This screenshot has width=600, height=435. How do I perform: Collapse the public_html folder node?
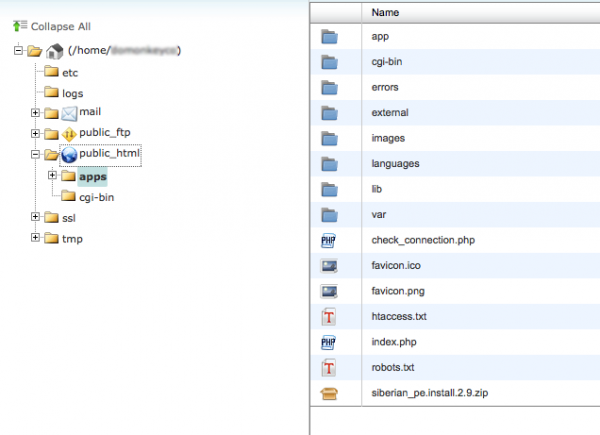(x=36, y=155)
